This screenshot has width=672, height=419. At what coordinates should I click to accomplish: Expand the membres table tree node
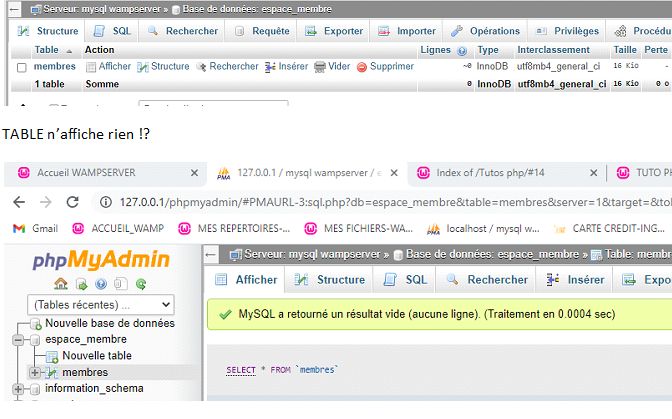tap(35, 372)
